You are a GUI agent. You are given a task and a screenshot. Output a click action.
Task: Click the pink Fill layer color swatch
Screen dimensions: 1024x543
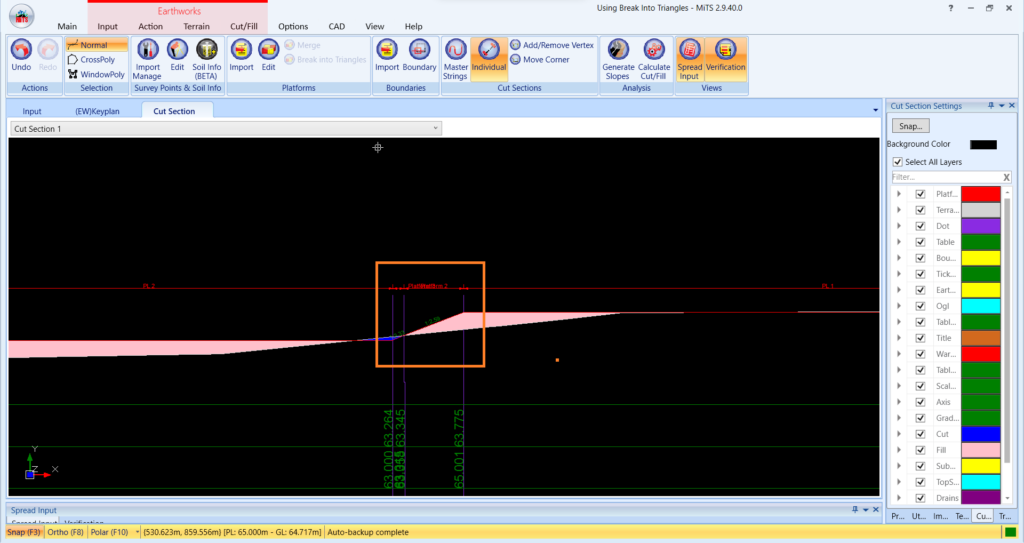point(980,450)
